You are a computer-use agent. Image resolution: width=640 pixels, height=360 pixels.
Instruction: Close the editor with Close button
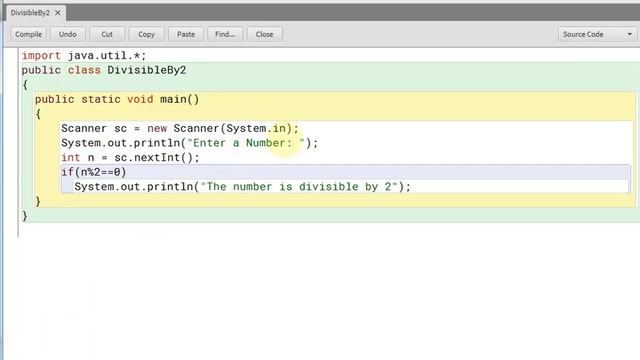264,34
